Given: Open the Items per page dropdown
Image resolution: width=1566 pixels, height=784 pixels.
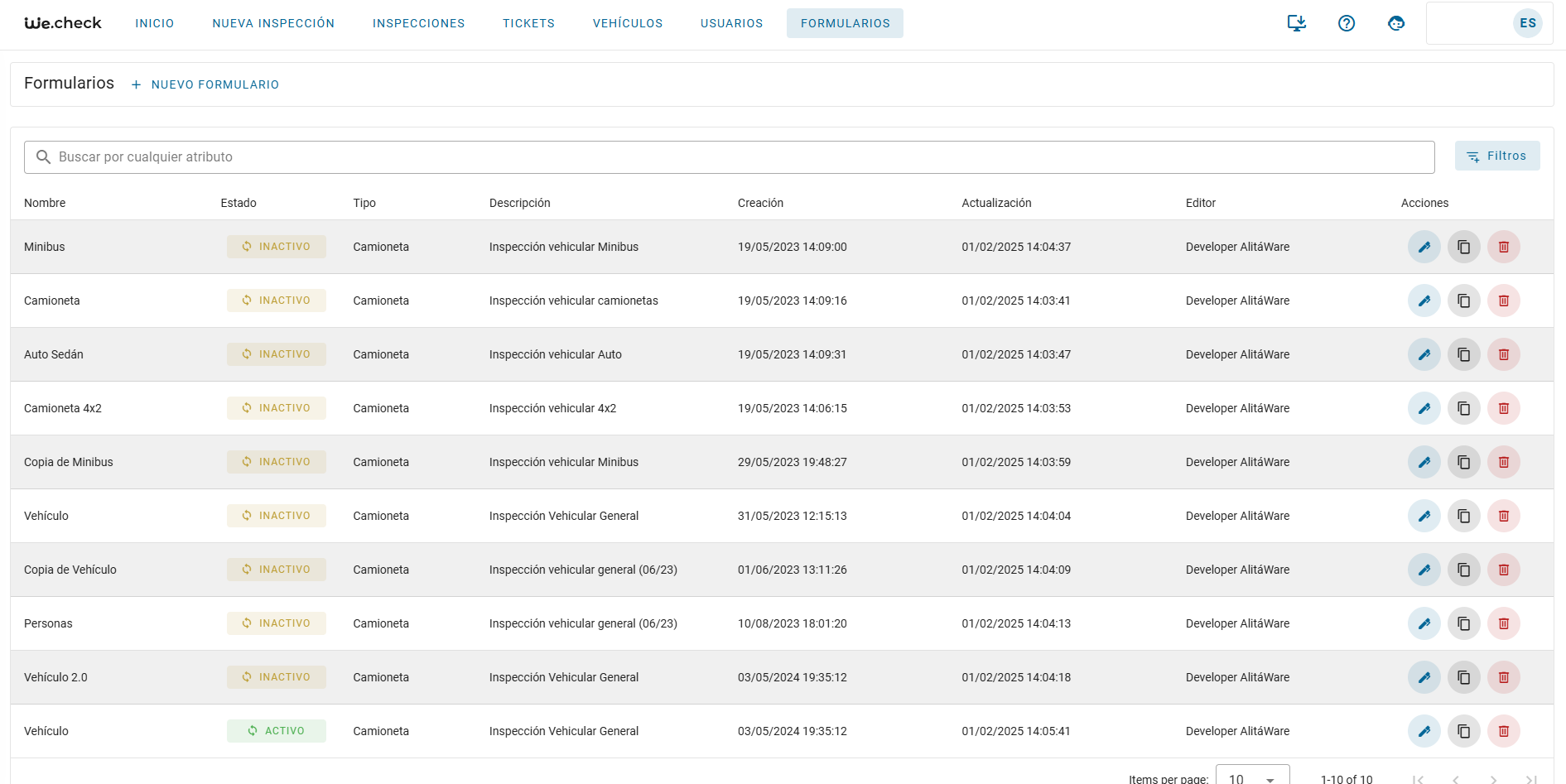Looking at the screenshot, I should 1251,778.
